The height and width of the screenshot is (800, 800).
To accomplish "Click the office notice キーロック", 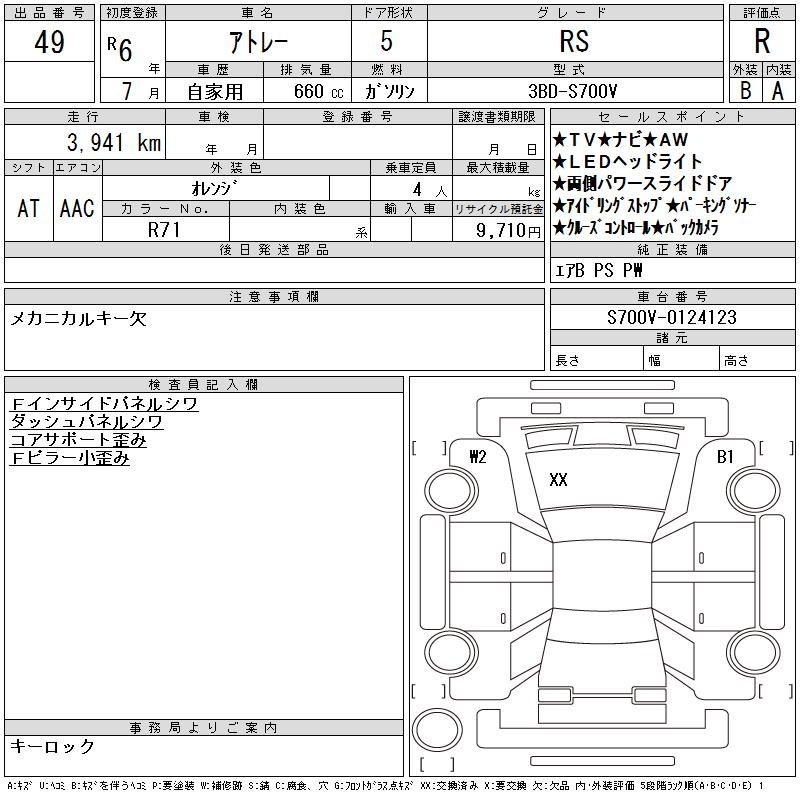I will 53,746.
